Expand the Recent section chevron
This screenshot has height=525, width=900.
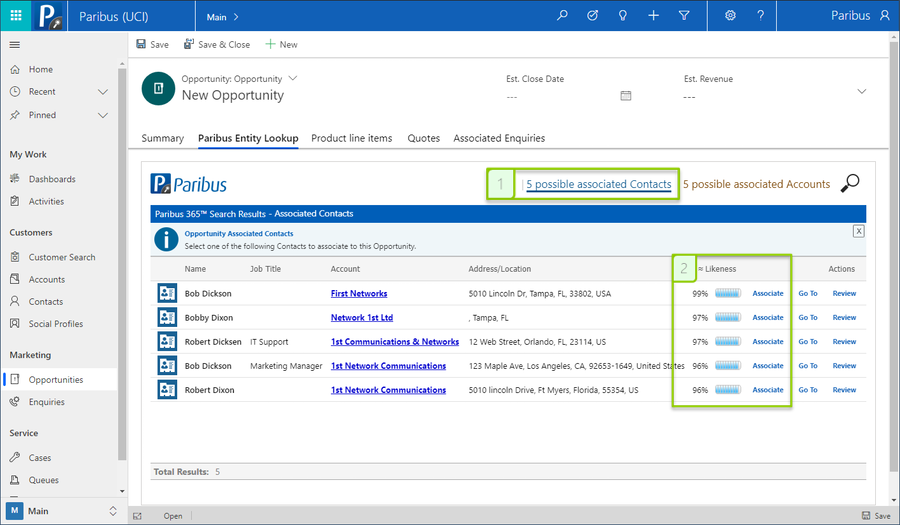[x=103, y=92]
